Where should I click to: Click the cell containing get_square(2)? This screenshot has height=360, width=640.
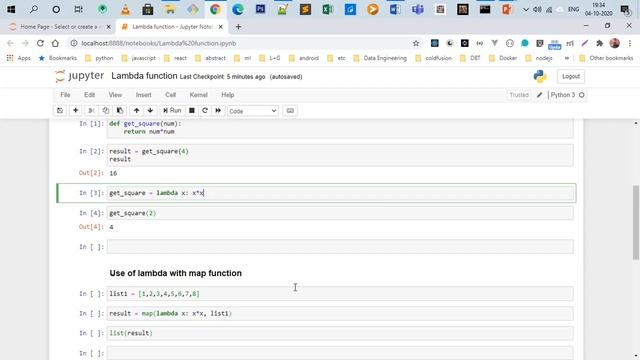(x=340, y=213)
